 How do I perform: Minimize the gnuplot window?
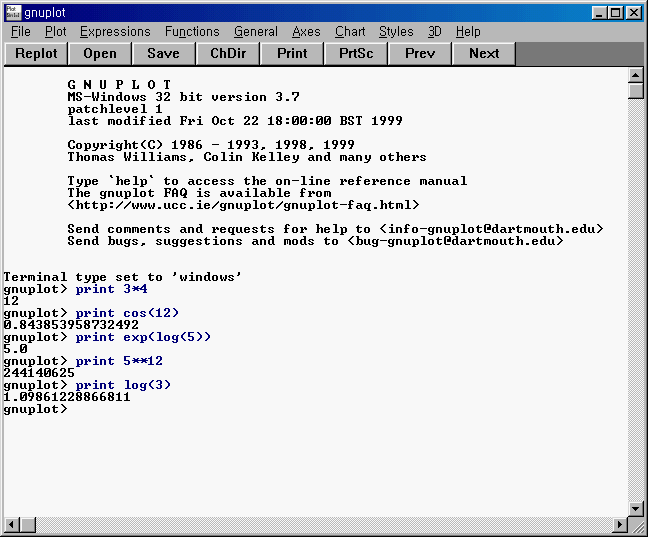pyautogui.click(x=599, y=13)
